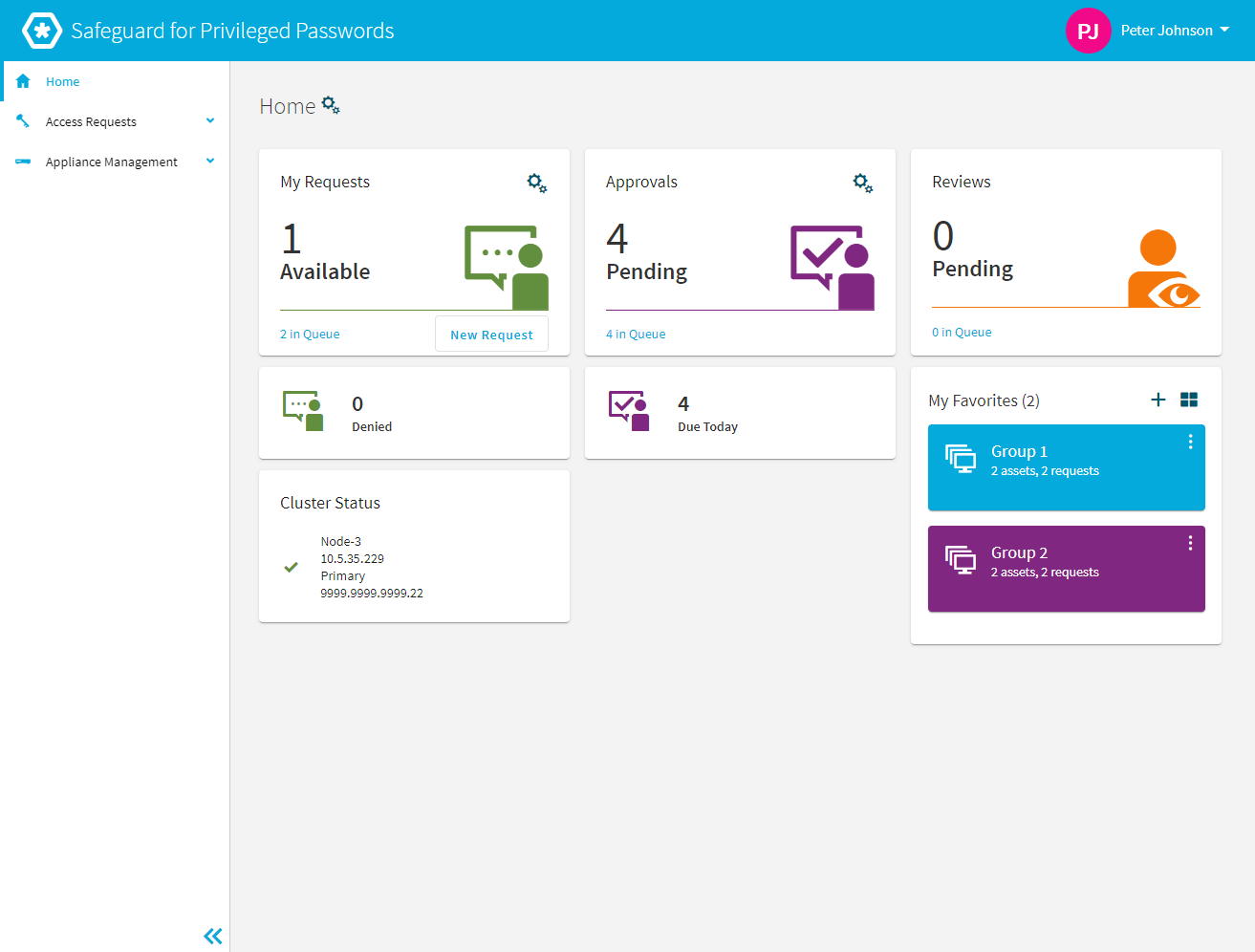The image size is (1255, 952).
Task: Click the Access Requests wrench icon
Action: (23, 120)
